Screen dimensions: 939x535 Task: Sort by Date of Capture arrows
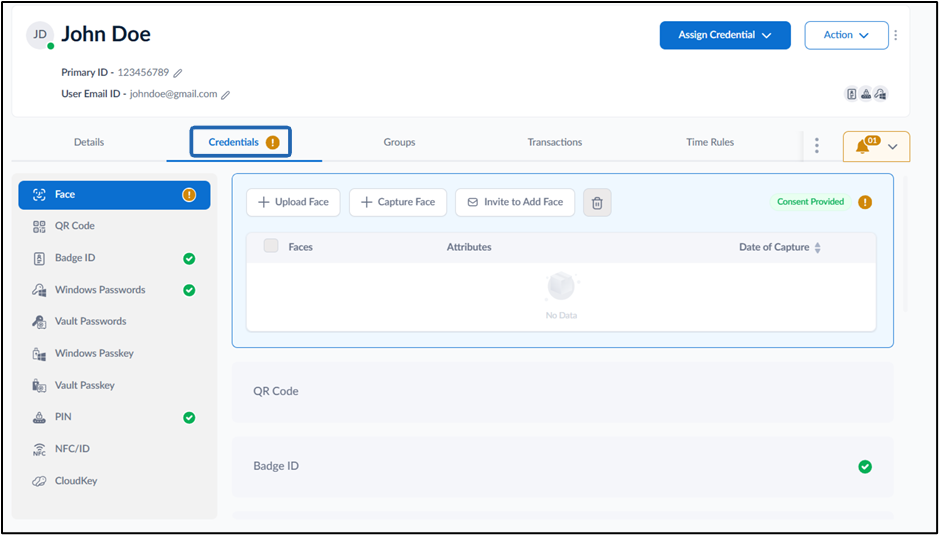coord(817,247)
